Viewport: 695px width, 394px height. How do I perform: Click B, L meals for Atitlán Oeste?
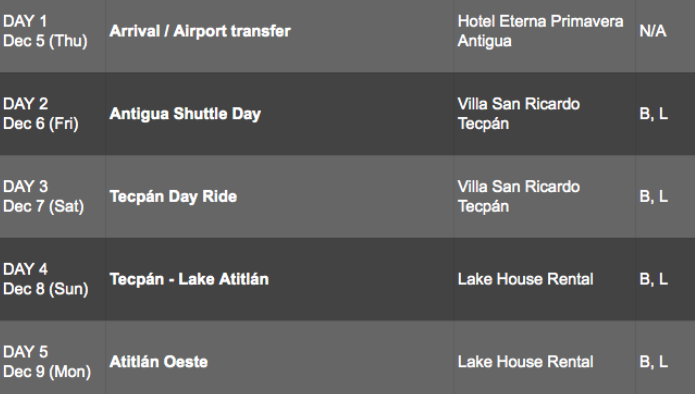click(653, 362)
